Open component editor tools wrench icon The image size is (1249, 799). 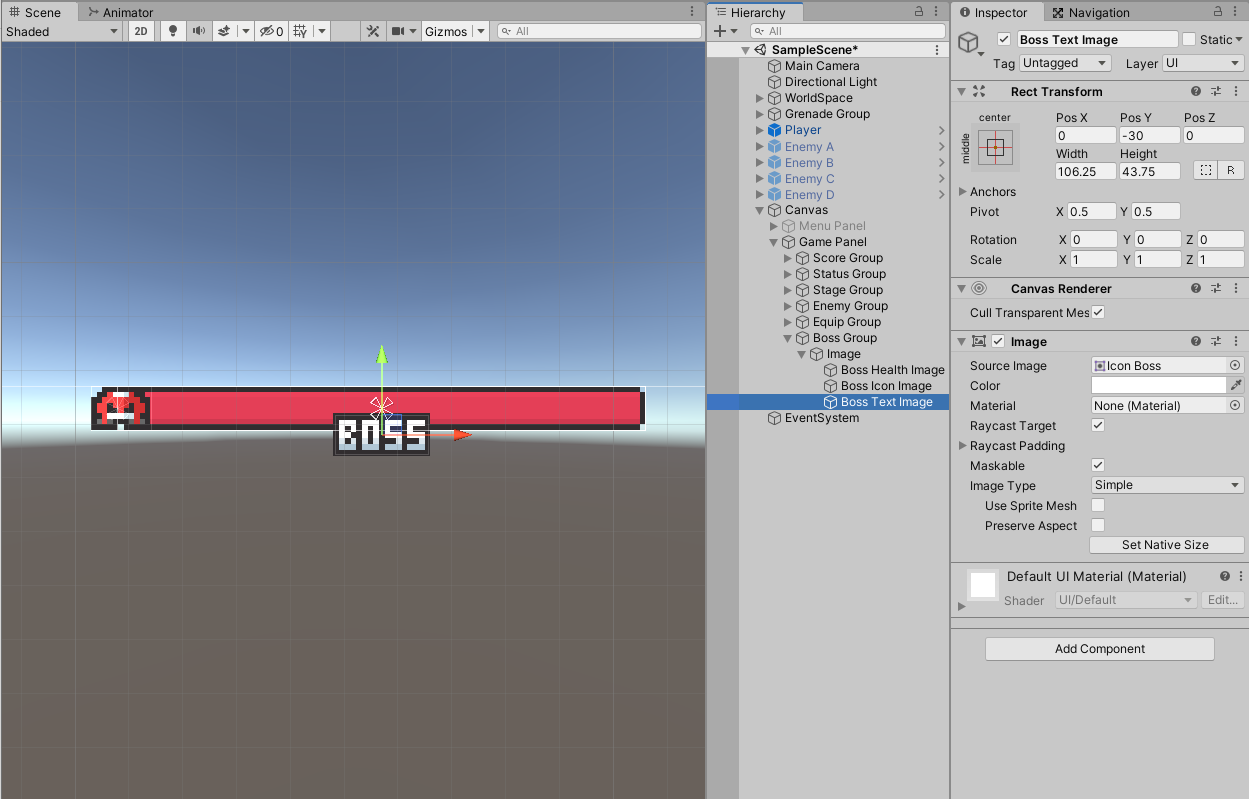click(373, 31)
